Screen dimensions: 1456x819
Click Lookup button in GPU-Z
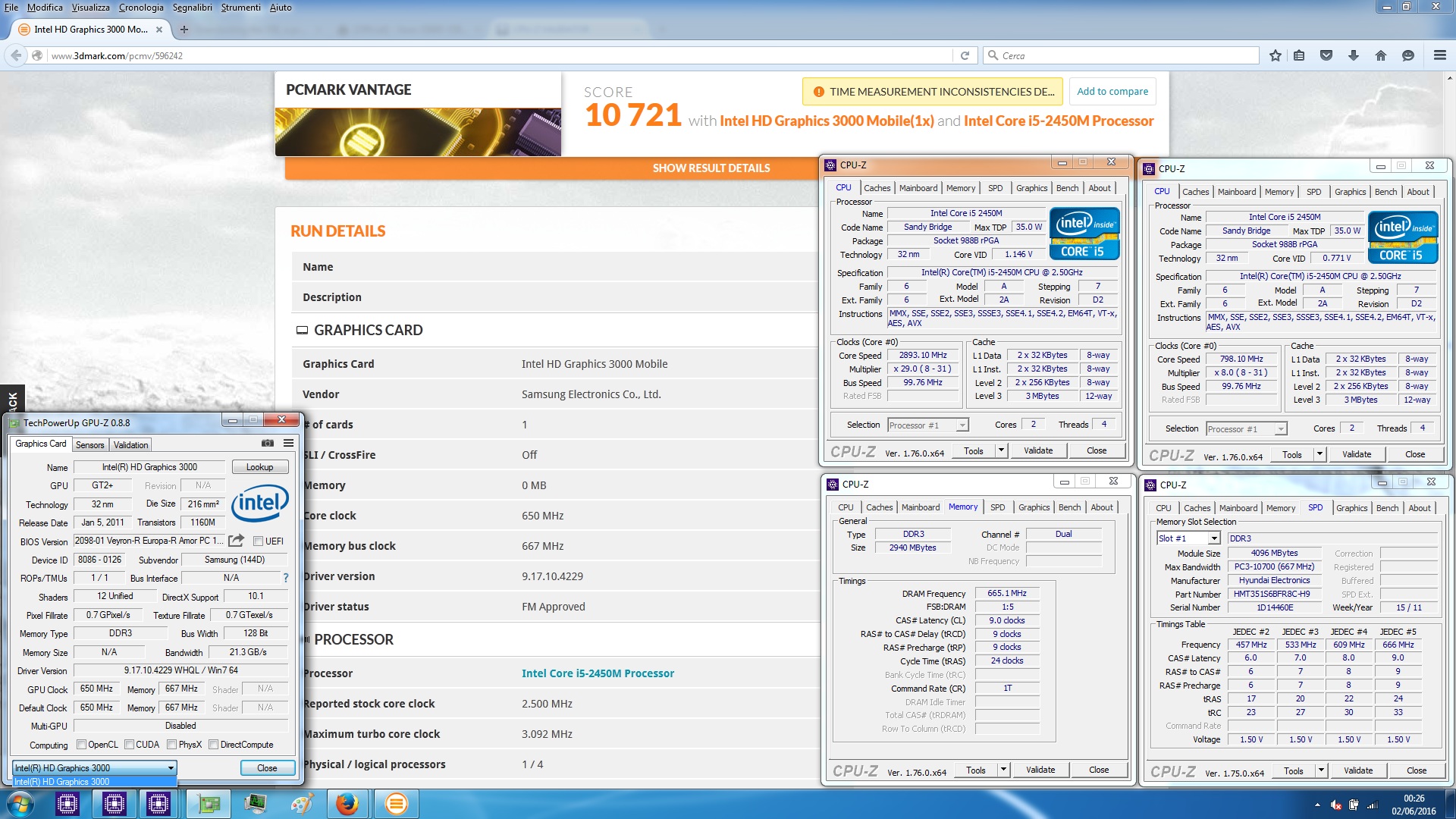click(259, 467)
